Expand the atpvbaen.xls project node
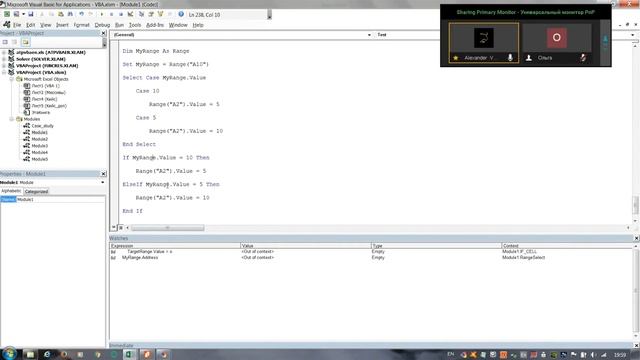This screenshot has width=640, height=360. [x=4, y=52]
